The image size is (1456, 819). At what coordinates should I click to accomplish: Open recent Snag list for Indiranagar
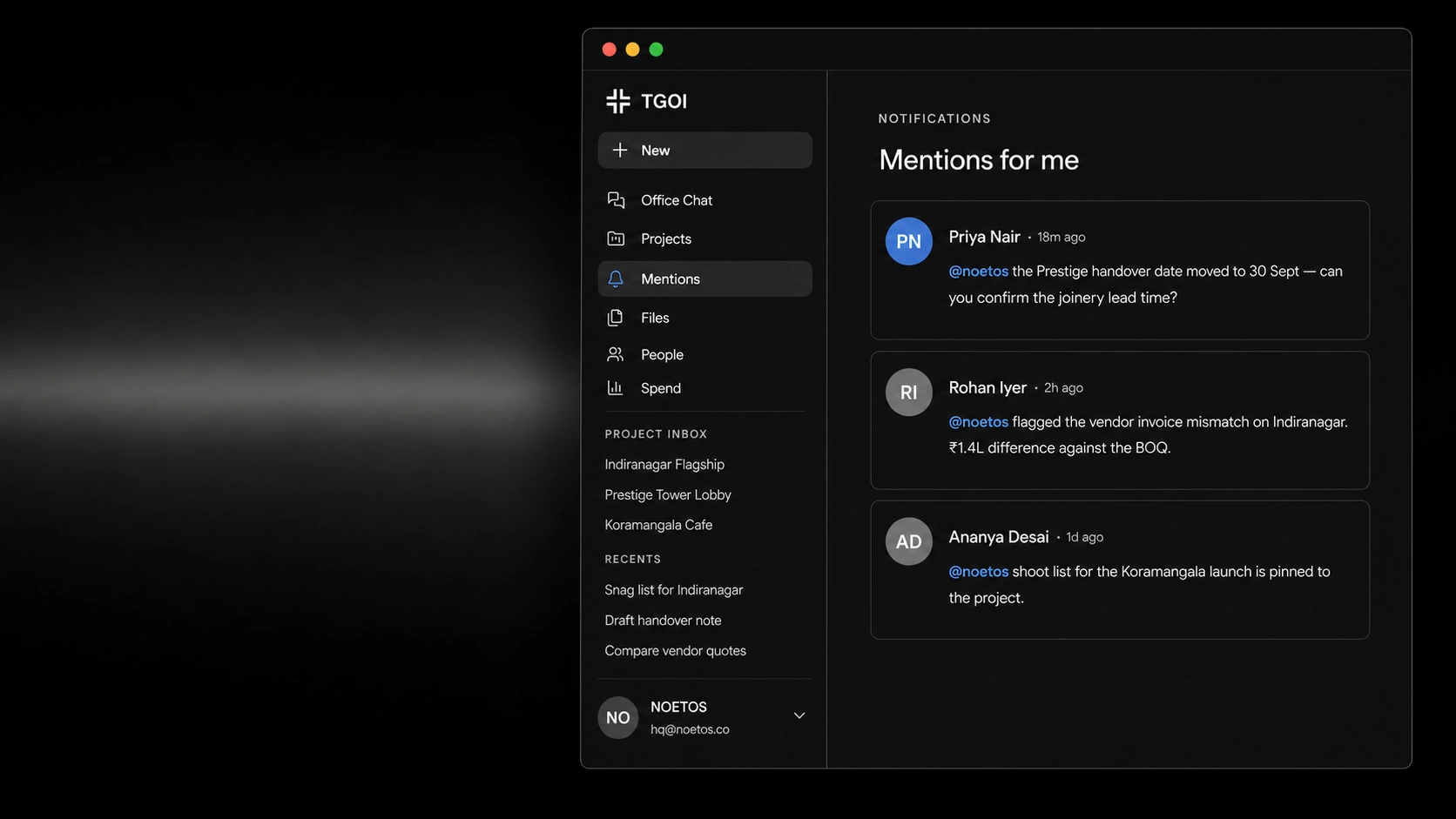674,589
